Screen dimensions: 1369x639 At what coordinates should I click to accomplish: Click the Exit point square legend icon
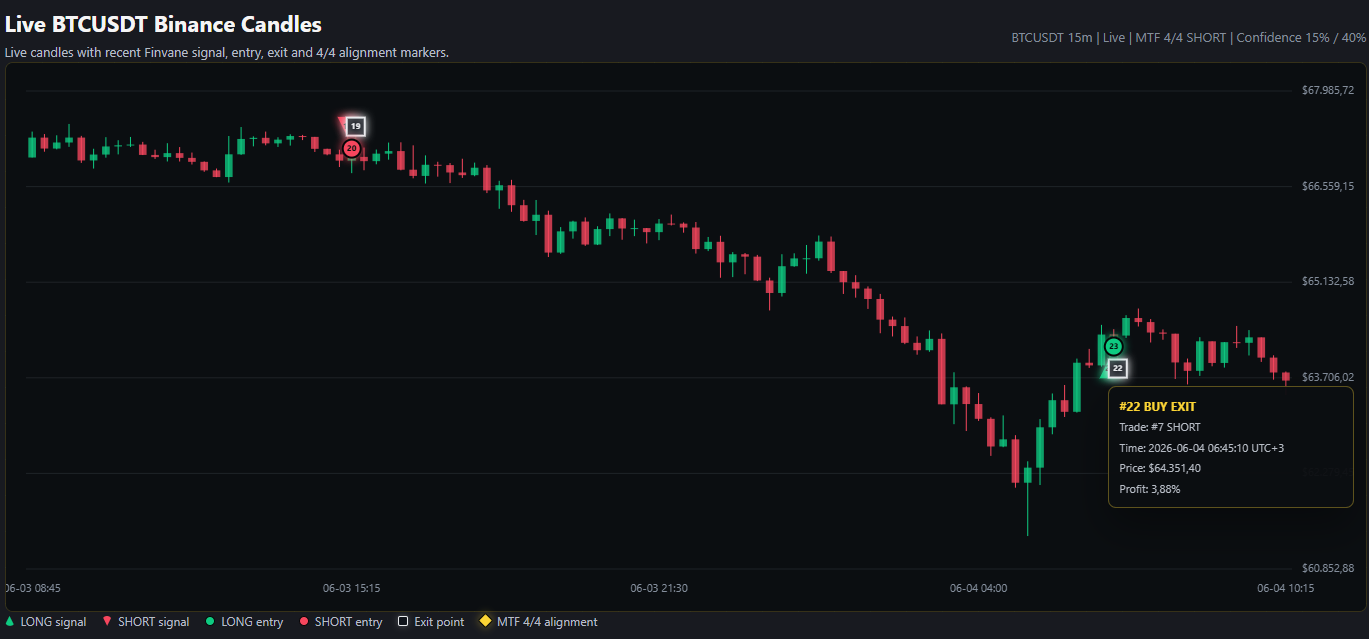403,622
